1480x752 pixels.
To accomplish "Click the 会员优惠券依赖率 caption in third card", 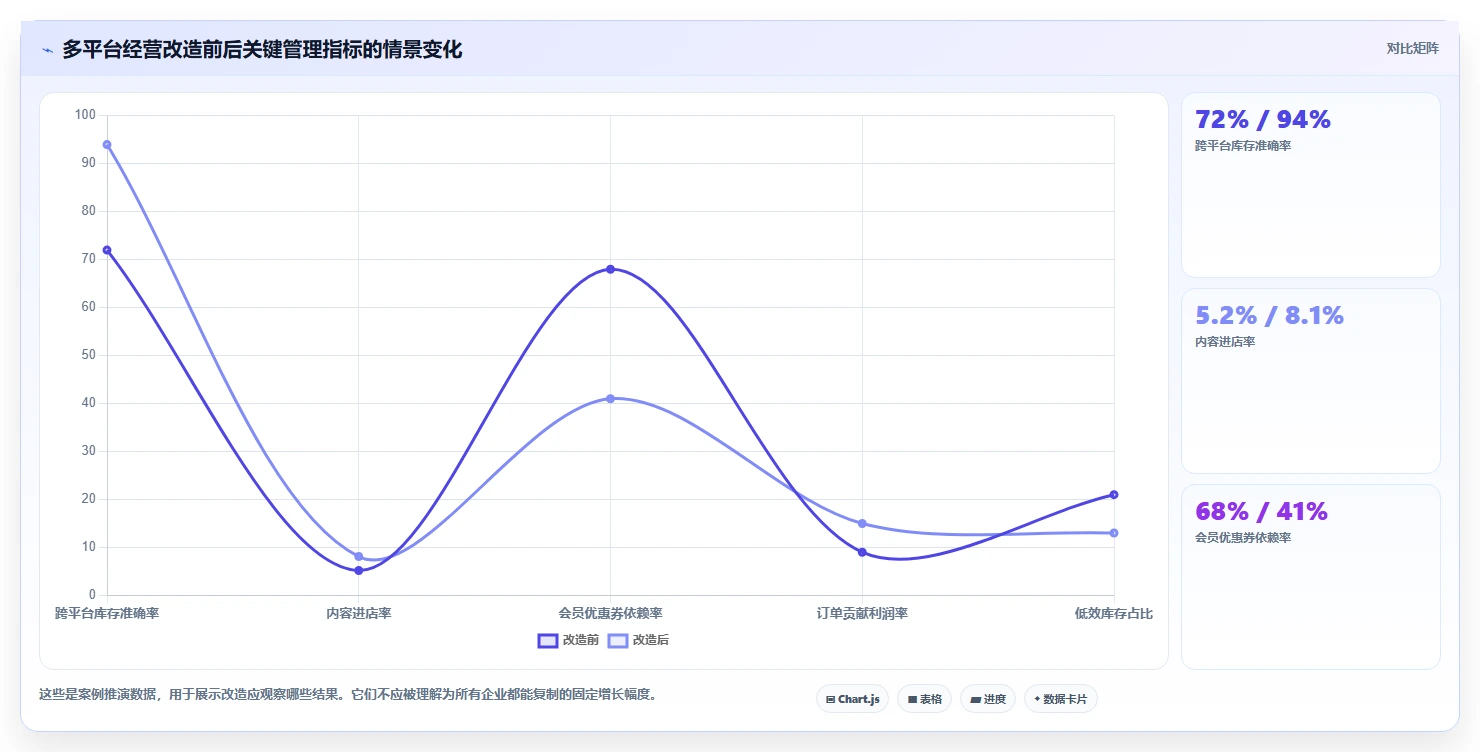I will coord(1243,538).
